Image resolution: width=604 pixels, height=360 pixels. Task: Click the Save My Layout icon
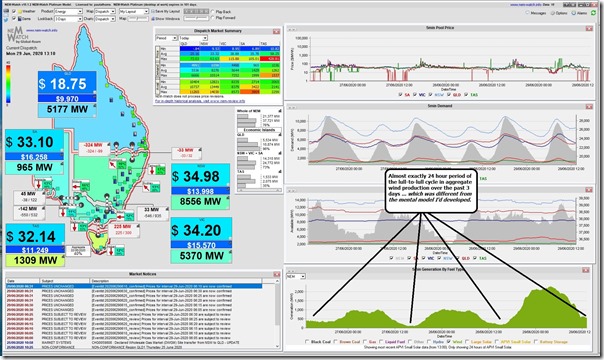[x=153, y=12]
